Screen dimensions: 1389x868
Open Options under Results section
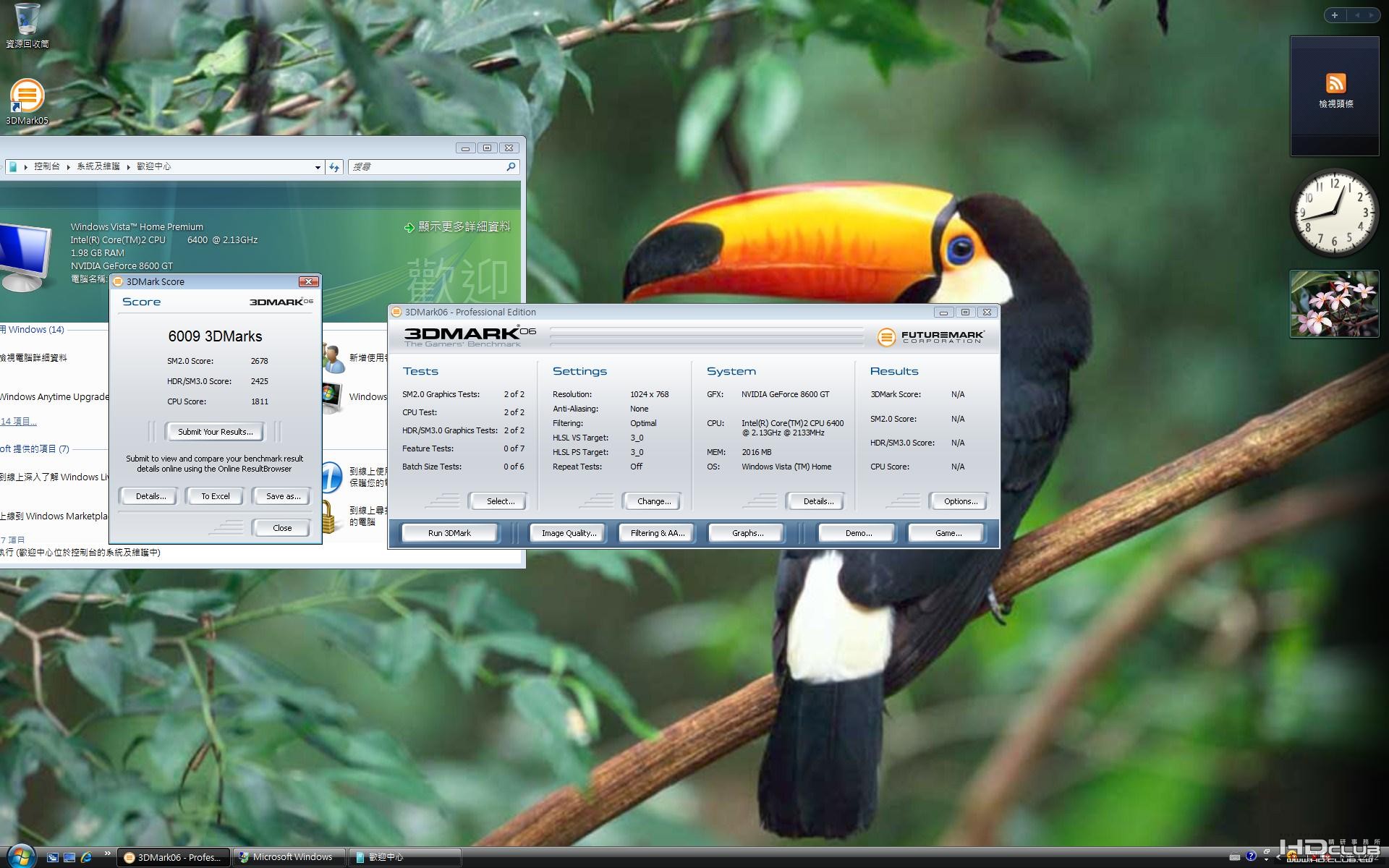(x=960, y=501)
